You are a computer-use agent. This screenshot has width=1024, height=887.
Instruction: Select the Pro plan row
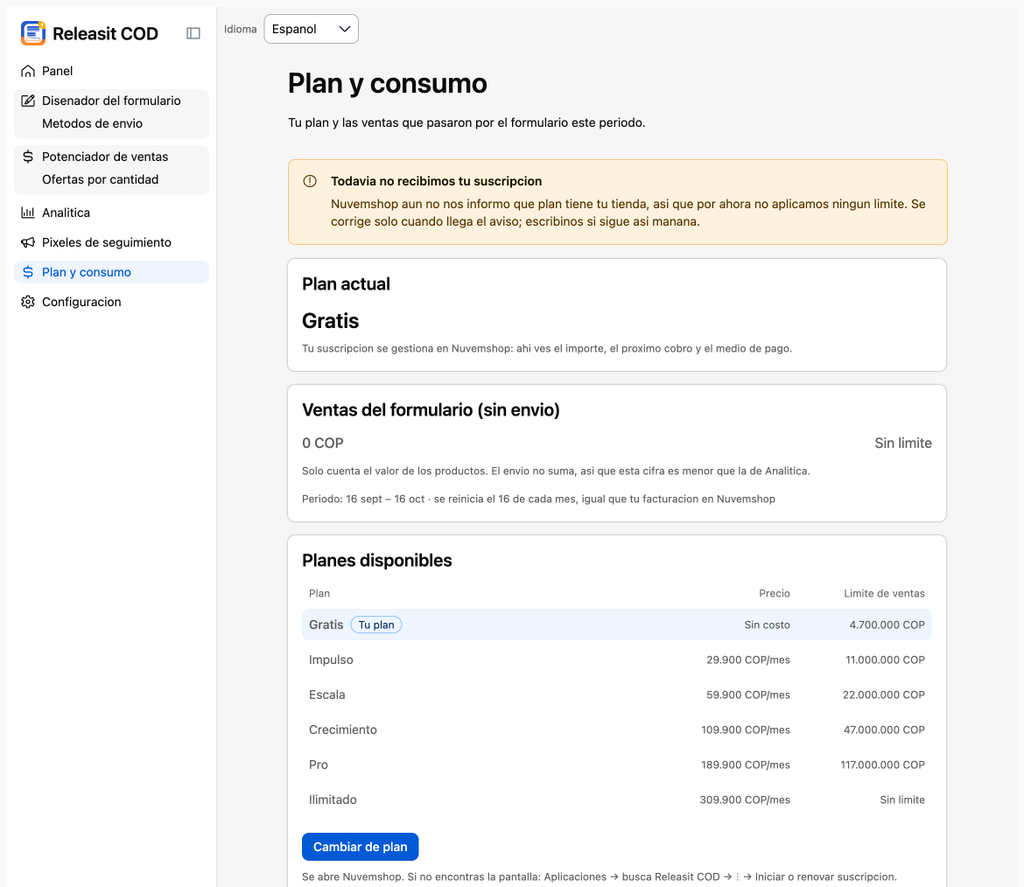[616, 765]
